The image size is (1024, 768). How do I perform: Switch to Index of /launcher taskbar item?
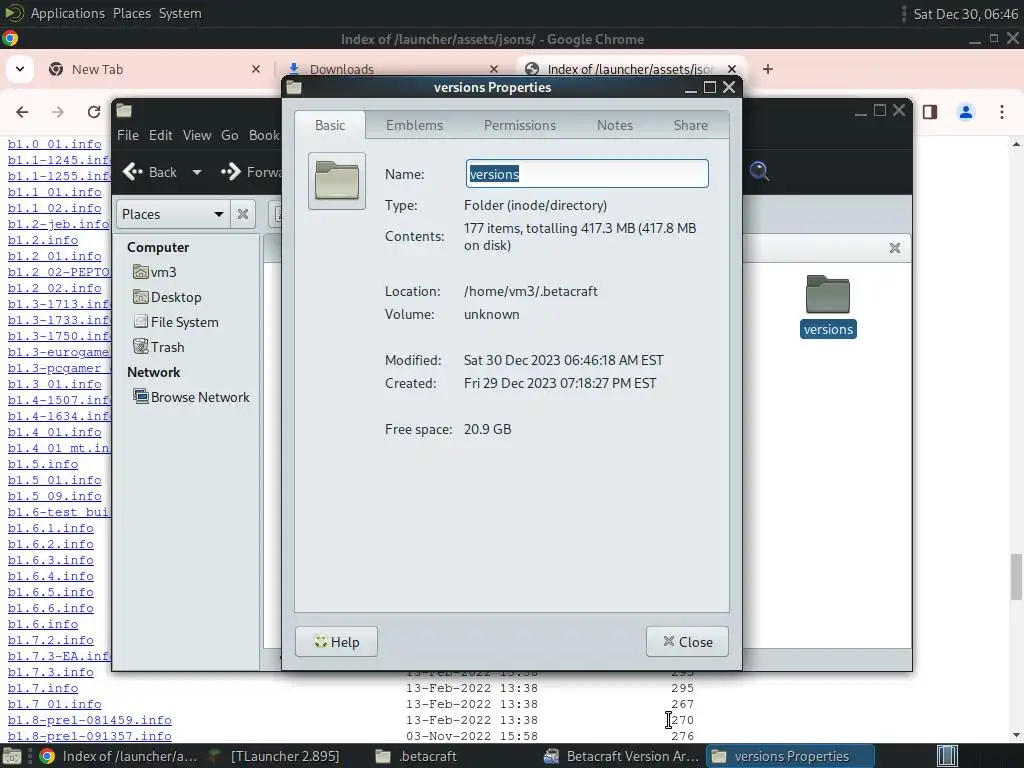118,756
